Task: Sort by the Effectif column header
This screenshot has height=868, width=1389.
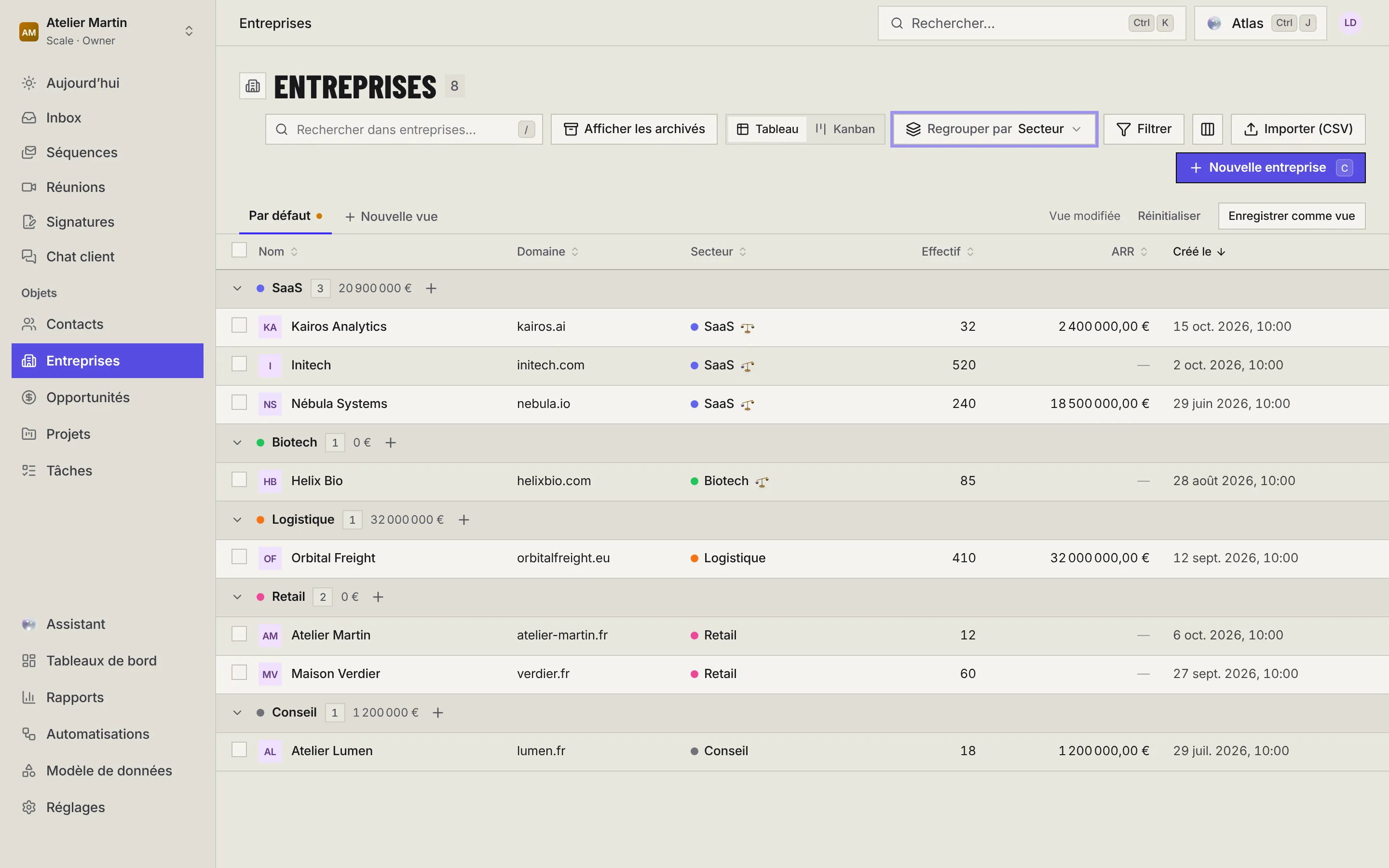Action: [947, 251]
